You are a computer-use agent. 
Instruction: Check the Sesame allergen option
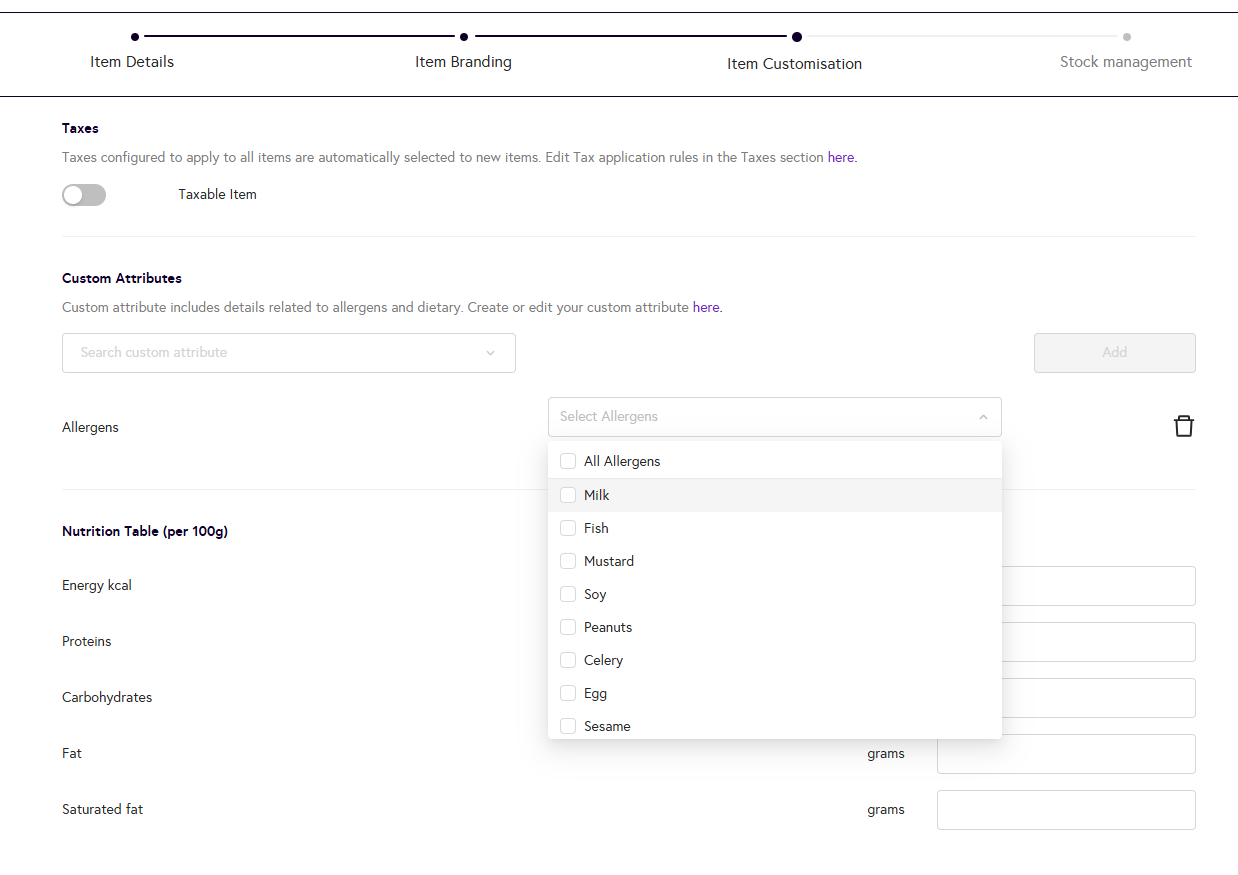tap(568, 726)
